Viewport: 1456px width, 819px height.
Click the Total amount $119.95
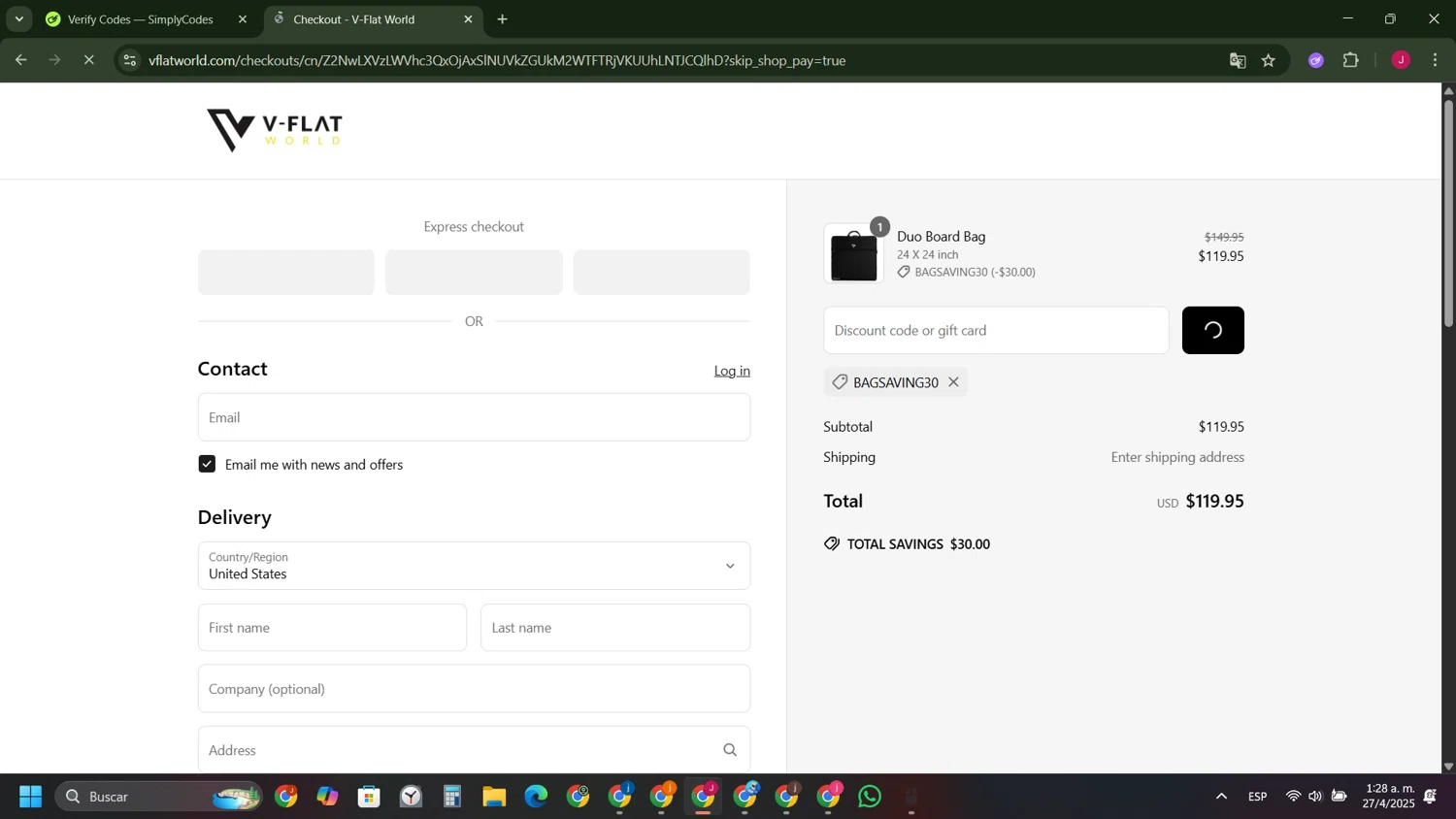click(x=1214, y=502)
